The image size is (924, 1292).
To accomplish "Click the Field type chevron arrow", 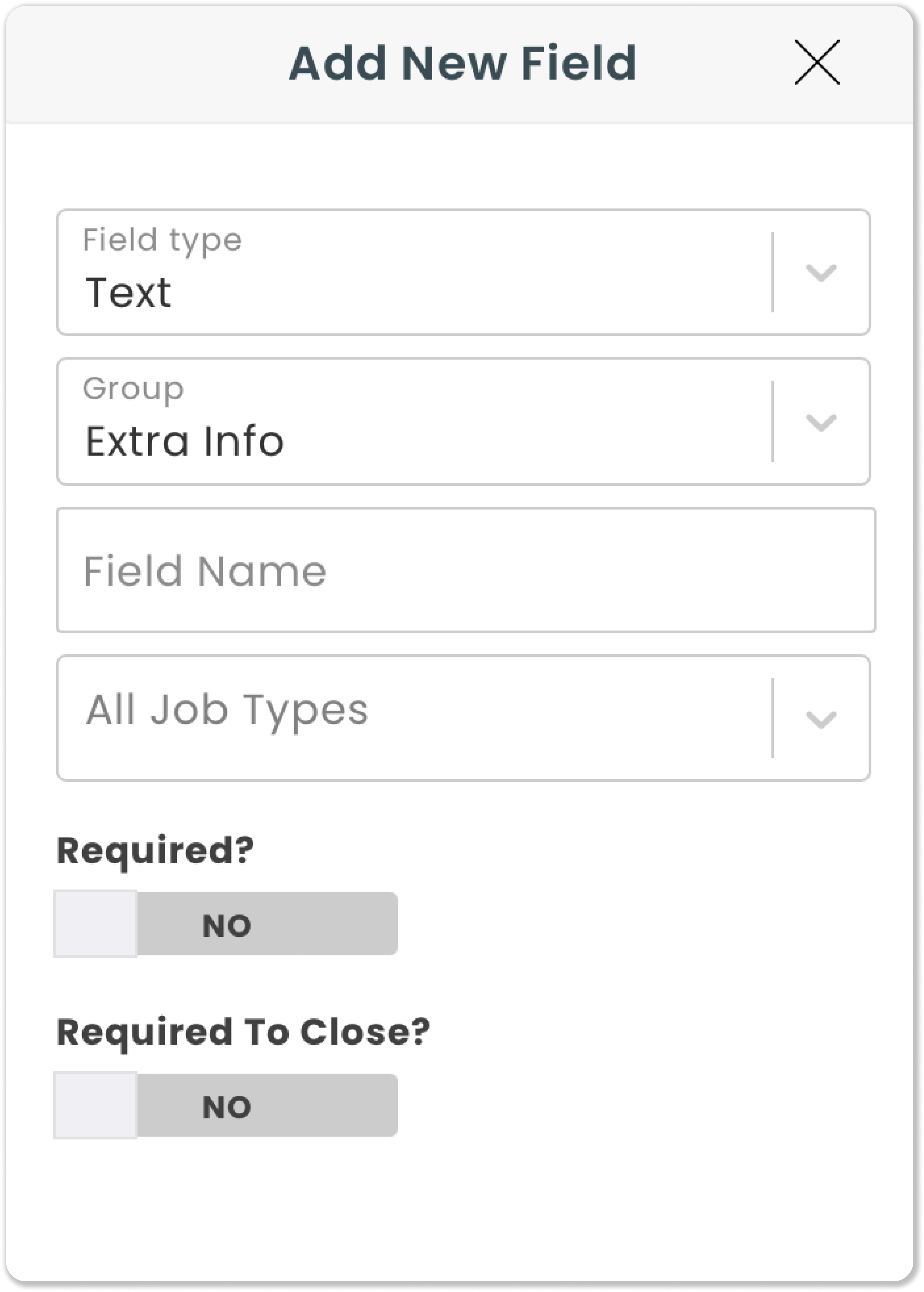I will [820, 273].
